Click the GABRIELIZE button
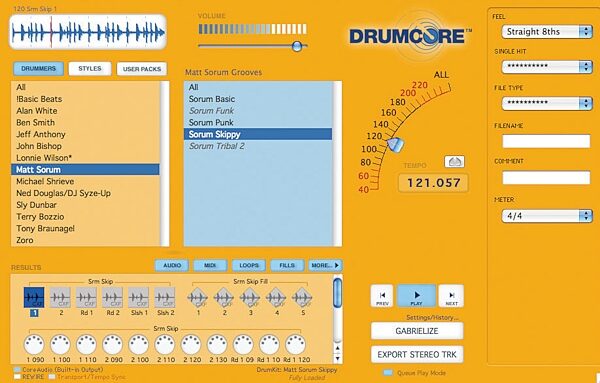This screenshot has width=600, height=383. [x=417, y=331]
